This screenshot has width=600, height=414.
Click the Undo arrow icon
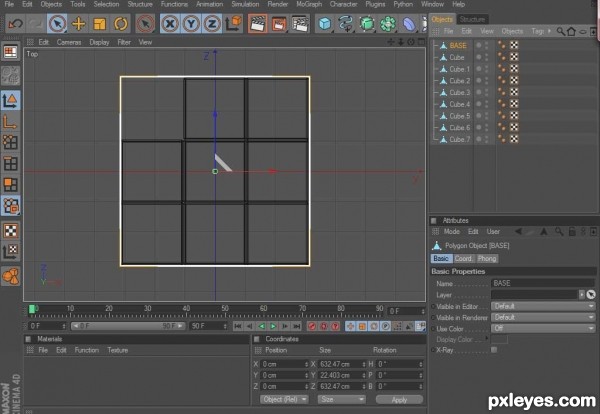click(15, 24)
